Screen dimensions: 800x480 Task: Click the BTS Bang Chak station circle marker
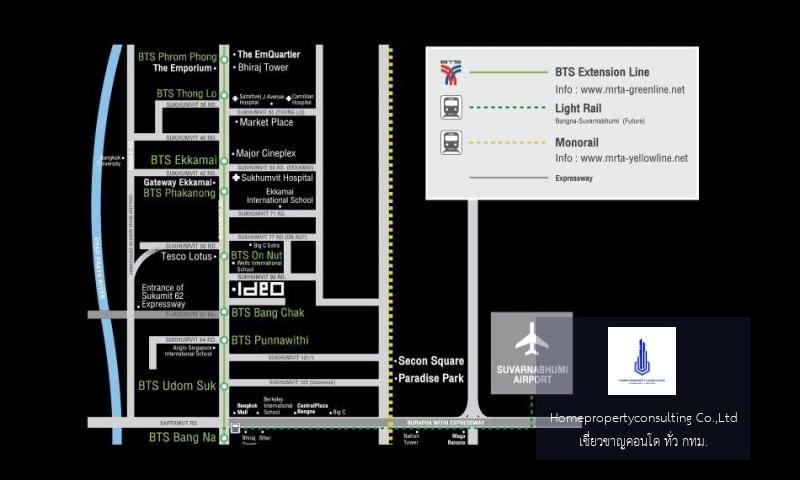(x=223, y=312)
